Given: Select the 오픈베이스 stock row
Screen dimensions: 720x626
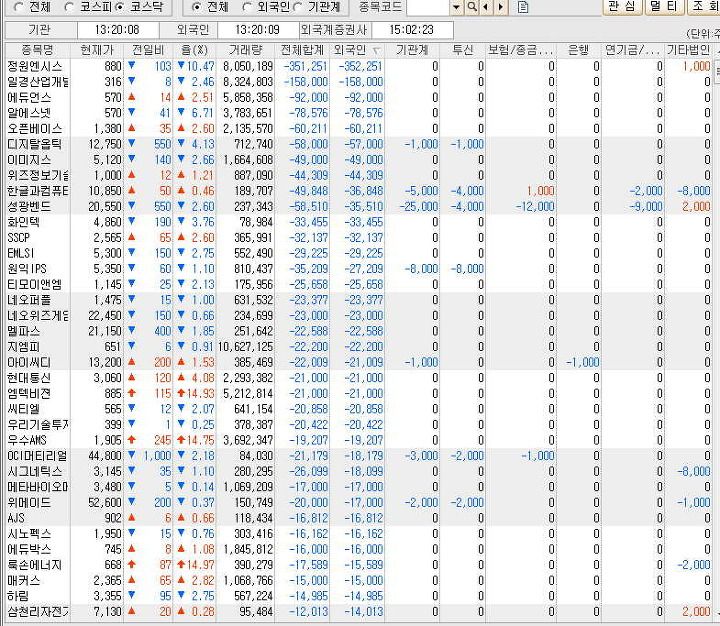Looking at the screenshot, I should tap(359, 129).
